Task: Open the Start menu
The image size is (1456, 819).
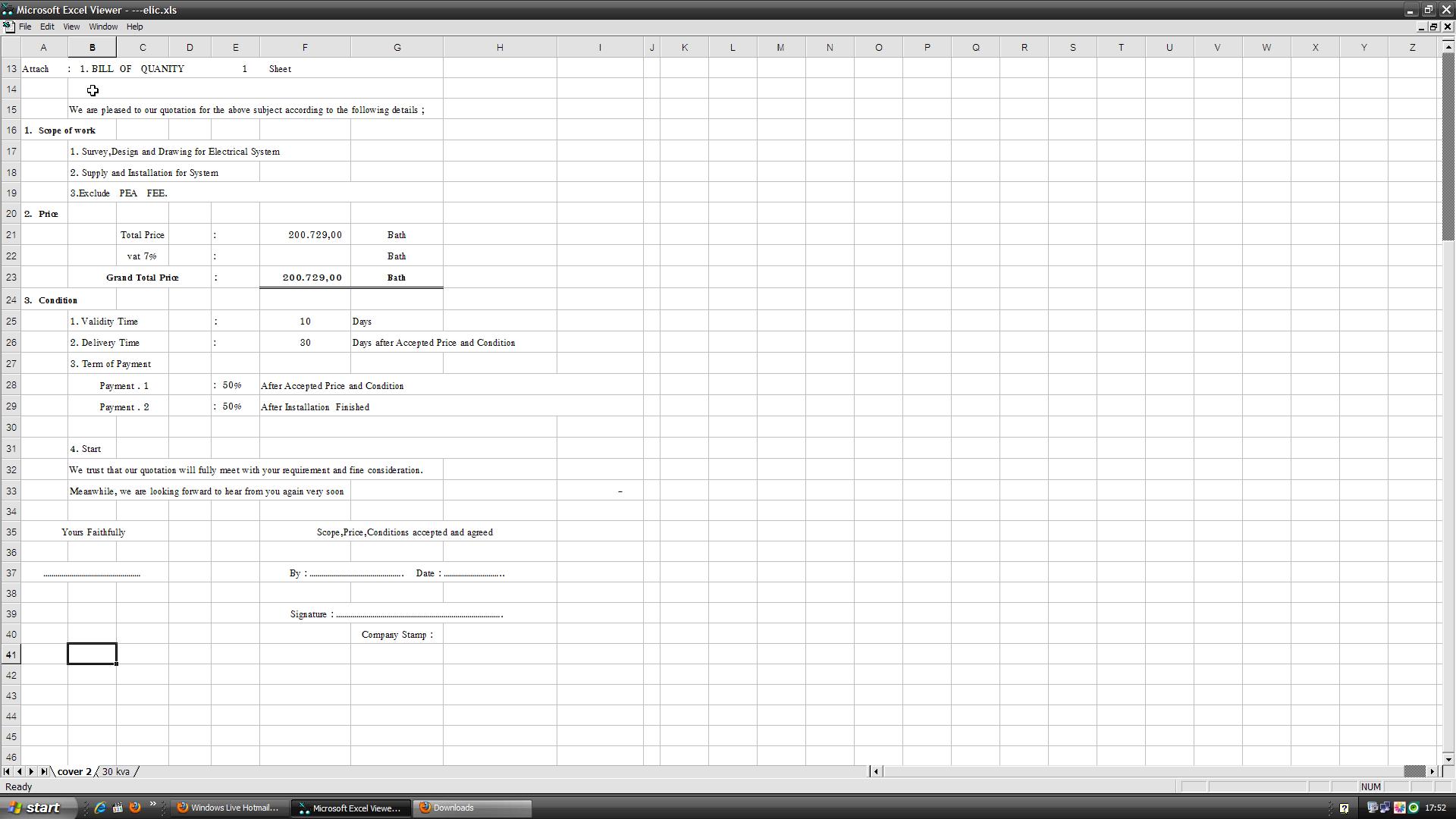Action: point(36,808)
